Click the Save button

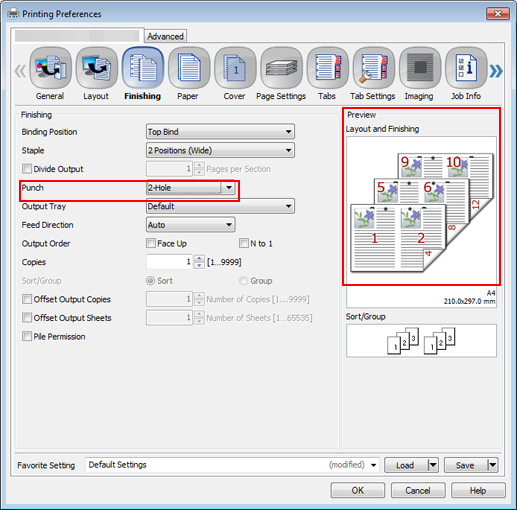(466, 465)
